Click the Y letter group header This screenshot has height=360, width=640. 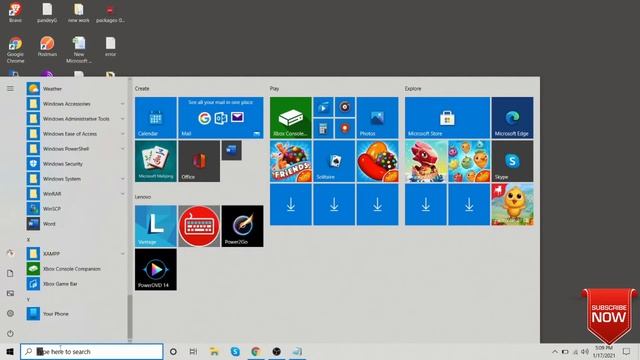click(29, 300)
